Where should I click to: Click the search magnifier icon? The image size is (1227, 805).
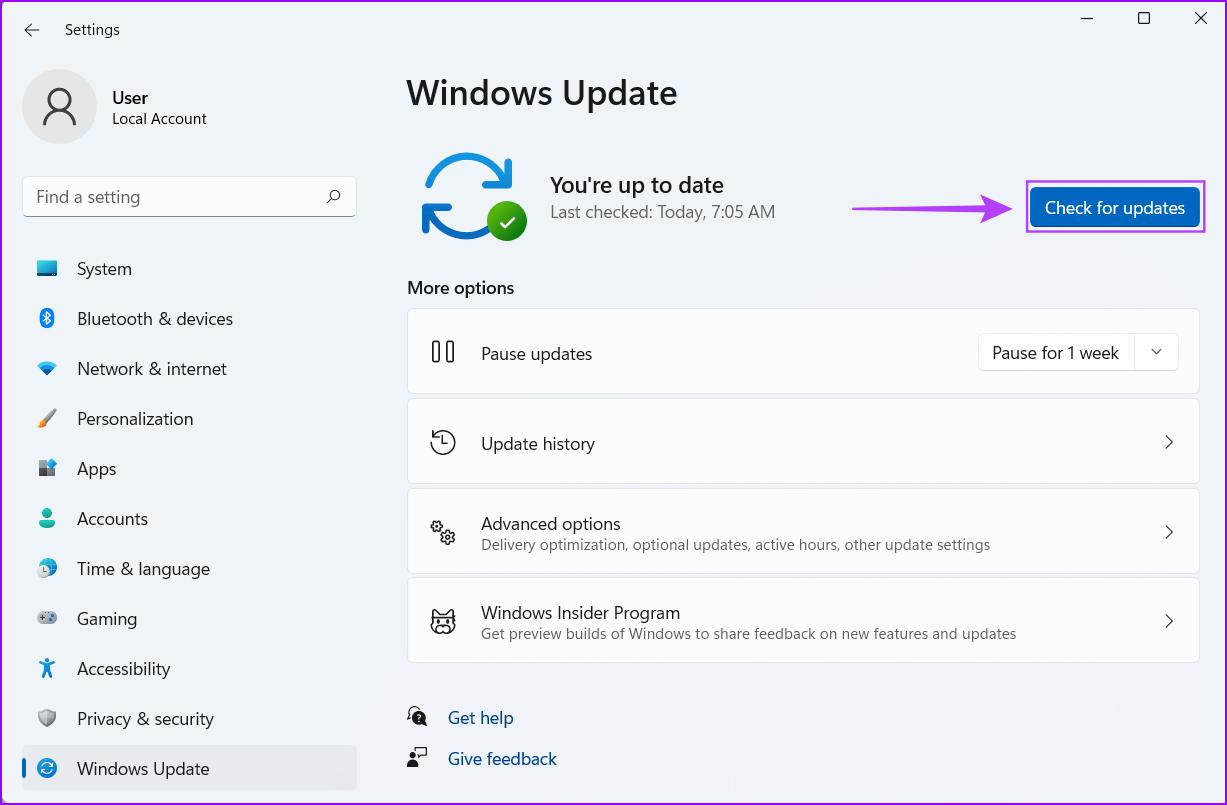[x=334, y=197]
